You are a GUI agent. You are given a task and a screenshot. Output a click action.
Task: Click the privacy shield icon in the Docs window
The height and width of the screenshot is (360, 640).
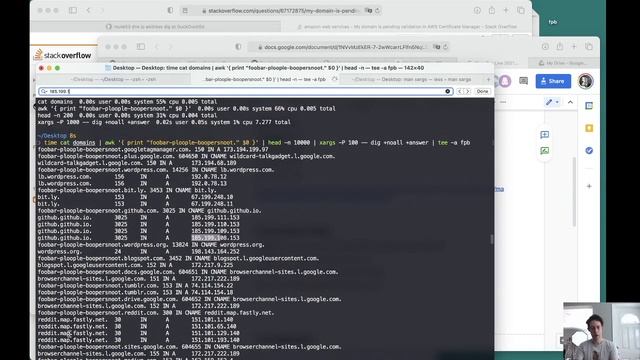tap(238, 47)
